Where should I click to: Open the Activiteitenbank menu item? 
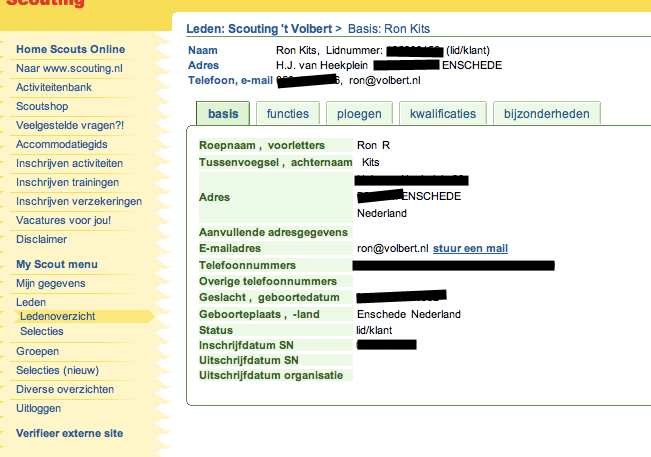pyautogui.click(x=54, y=88)
